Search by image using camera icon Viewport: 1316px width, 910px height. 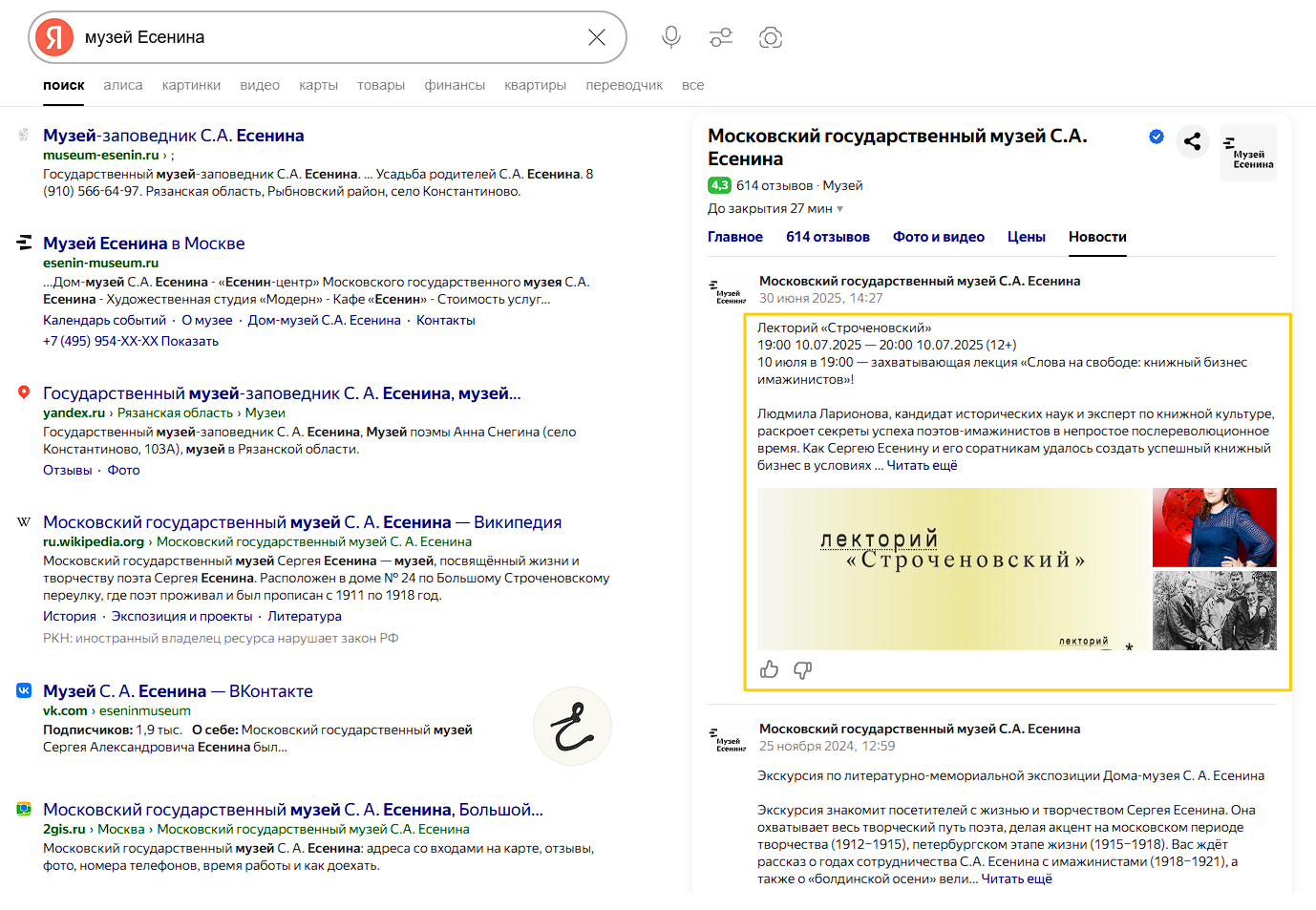(x=771, y=37)
